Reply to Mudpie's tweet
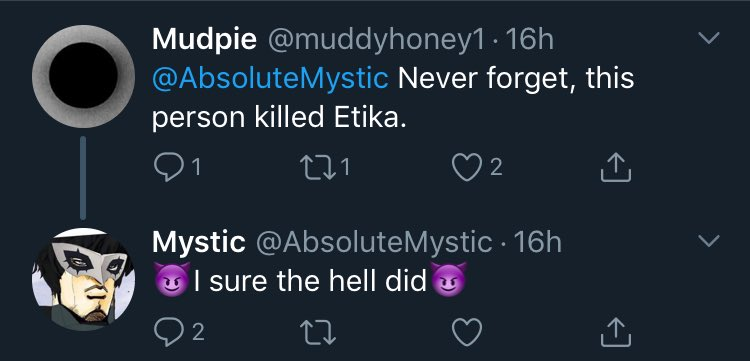The image size is (750, 361). pyautogui.click(x=165, y=168)
